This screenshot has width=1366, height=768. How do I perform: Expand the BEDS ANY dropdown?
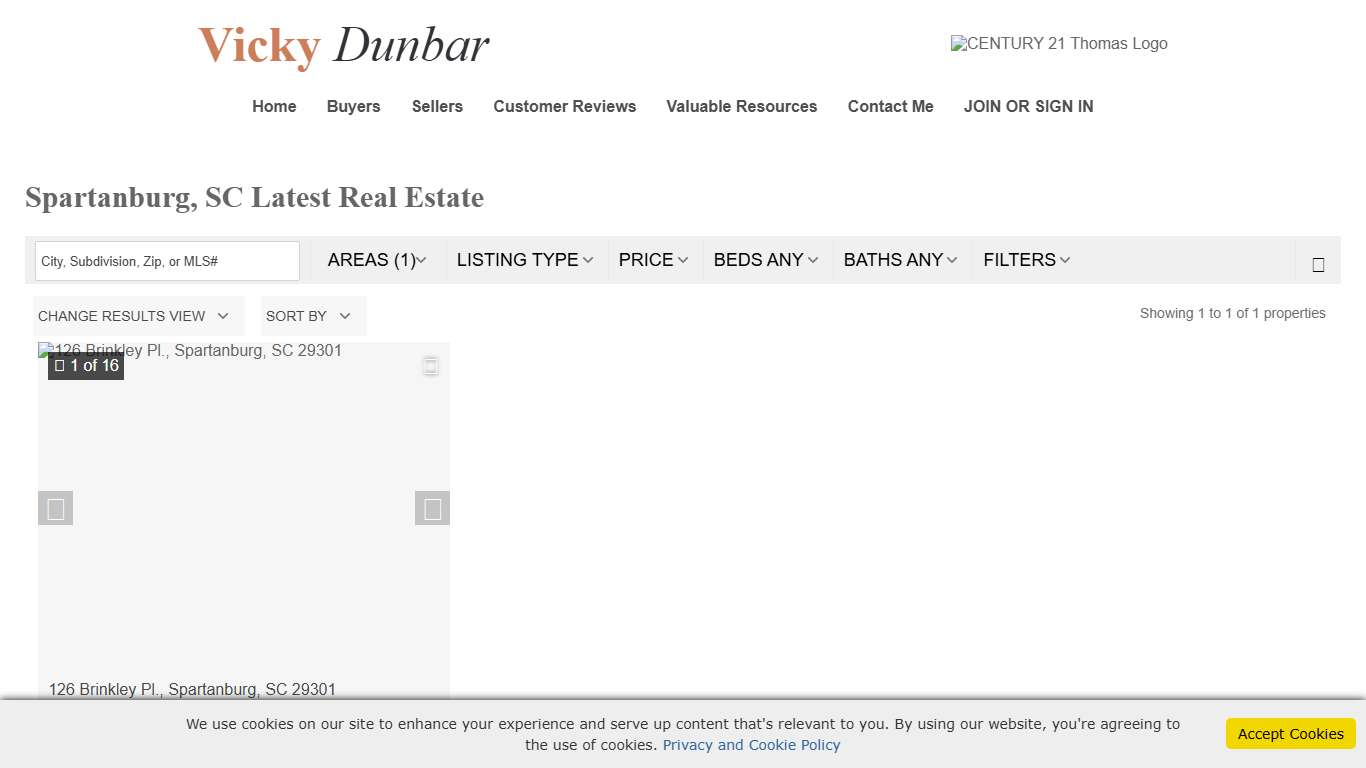(766, 260)
